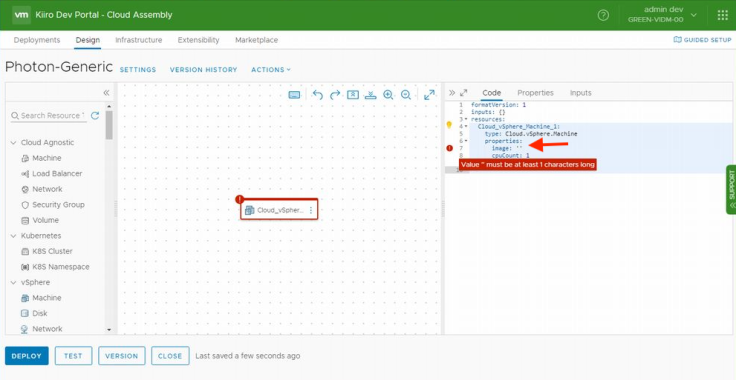
Task: Zoom out on the canvas
Action: click(406, 95)
